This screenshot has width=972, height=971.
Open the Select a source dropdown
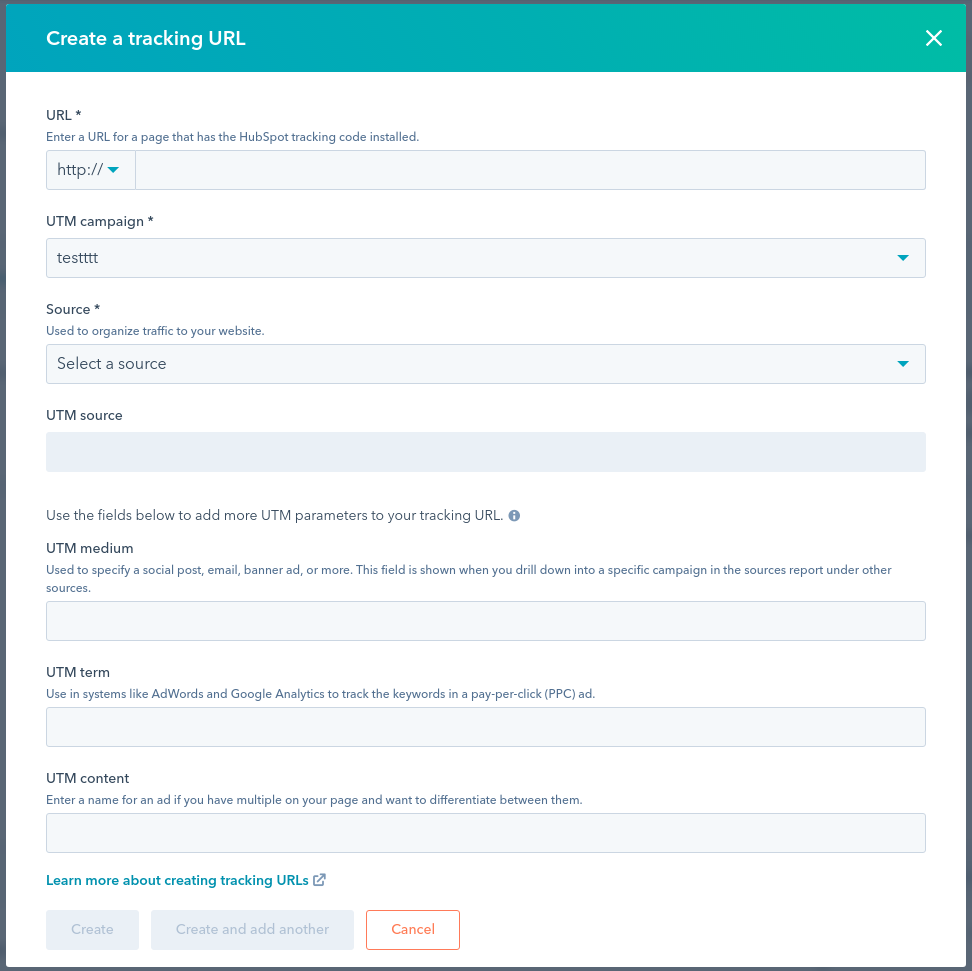tap(486, 364)
